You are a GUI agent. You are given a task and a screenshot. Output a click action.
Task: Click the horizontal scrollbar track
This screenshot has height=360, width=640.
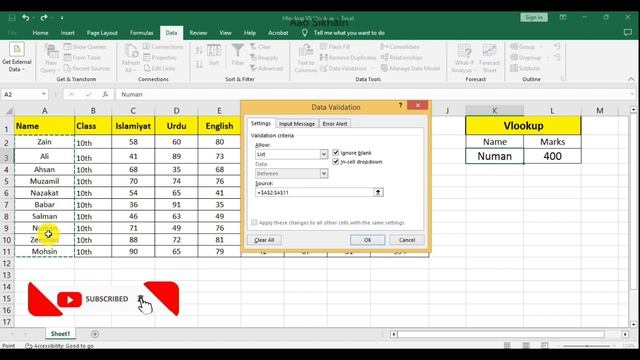click(500, 334)
